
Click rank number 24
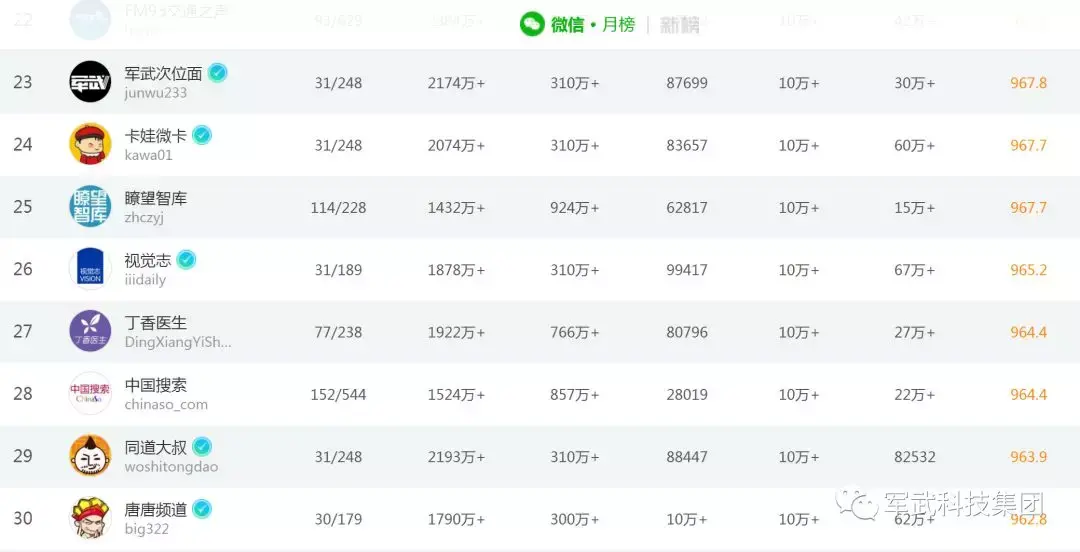(x=23, y=145)
